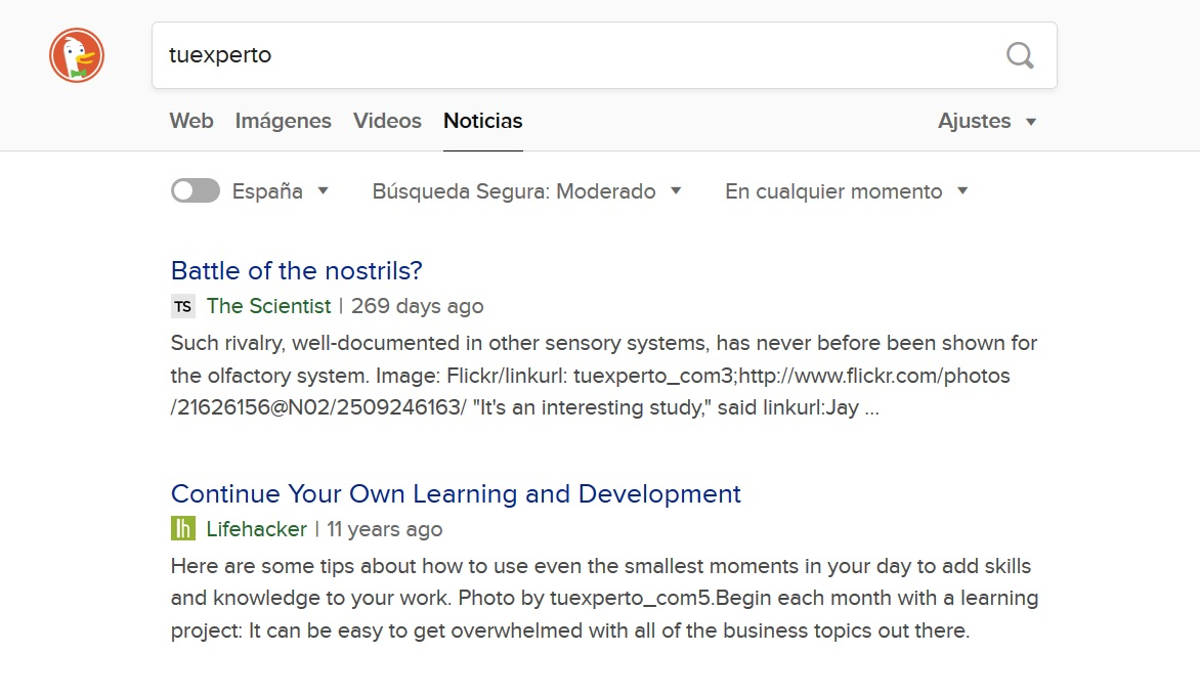The height and width of the screenshot is (696, 1200).
Task: Toggle the España region switch
Action: 195,191
